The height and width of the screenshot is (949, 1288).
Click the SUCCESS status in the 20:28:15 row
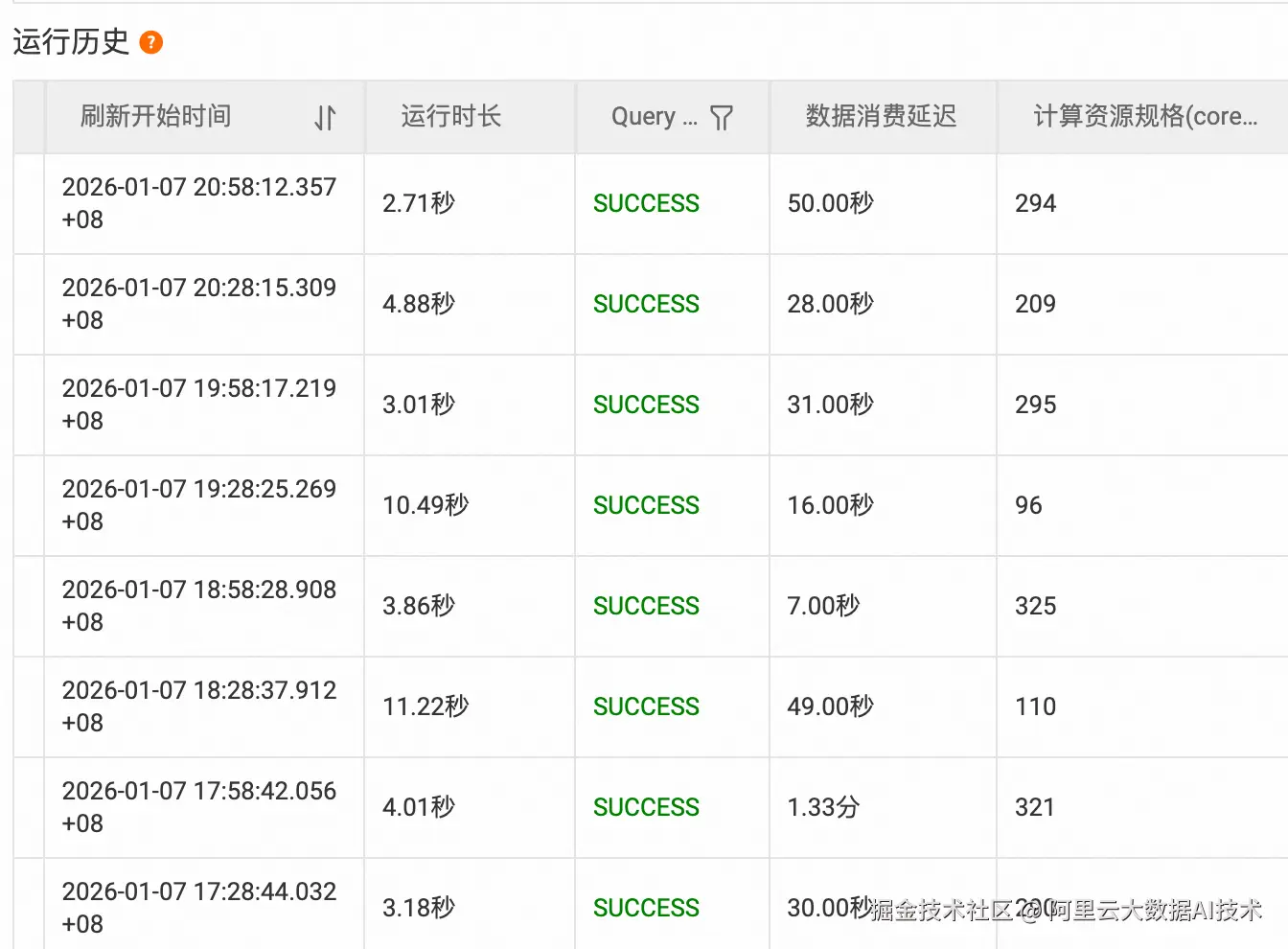[646, 304]
